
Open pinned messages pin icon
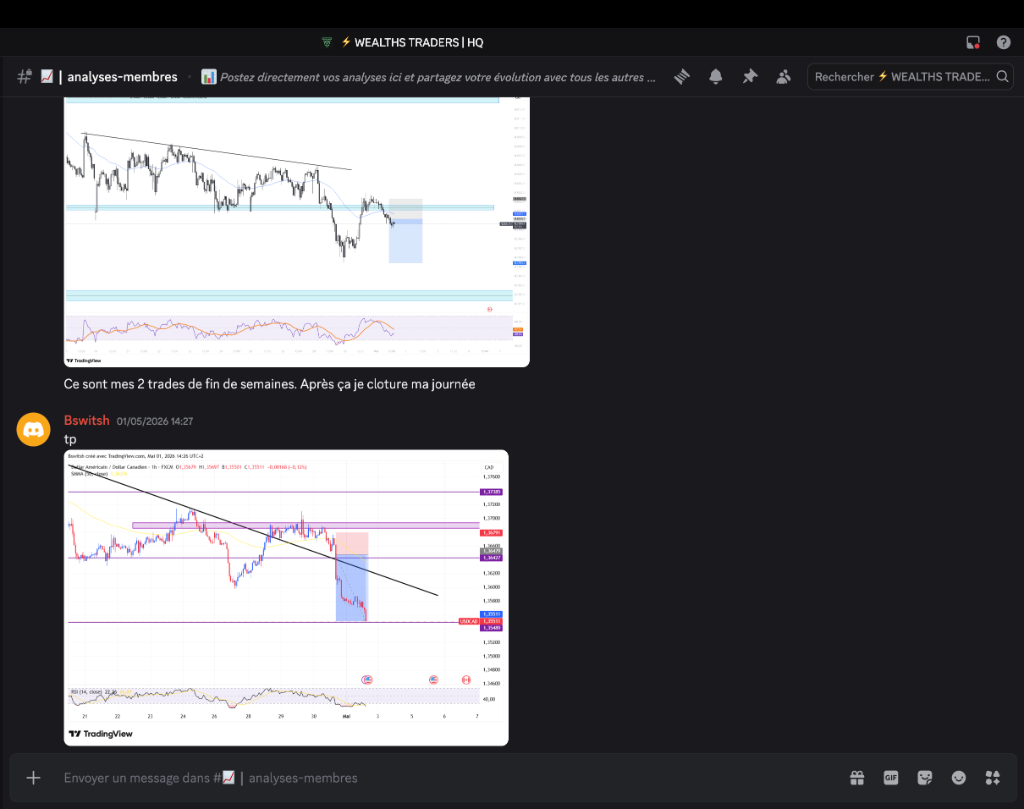750,77
